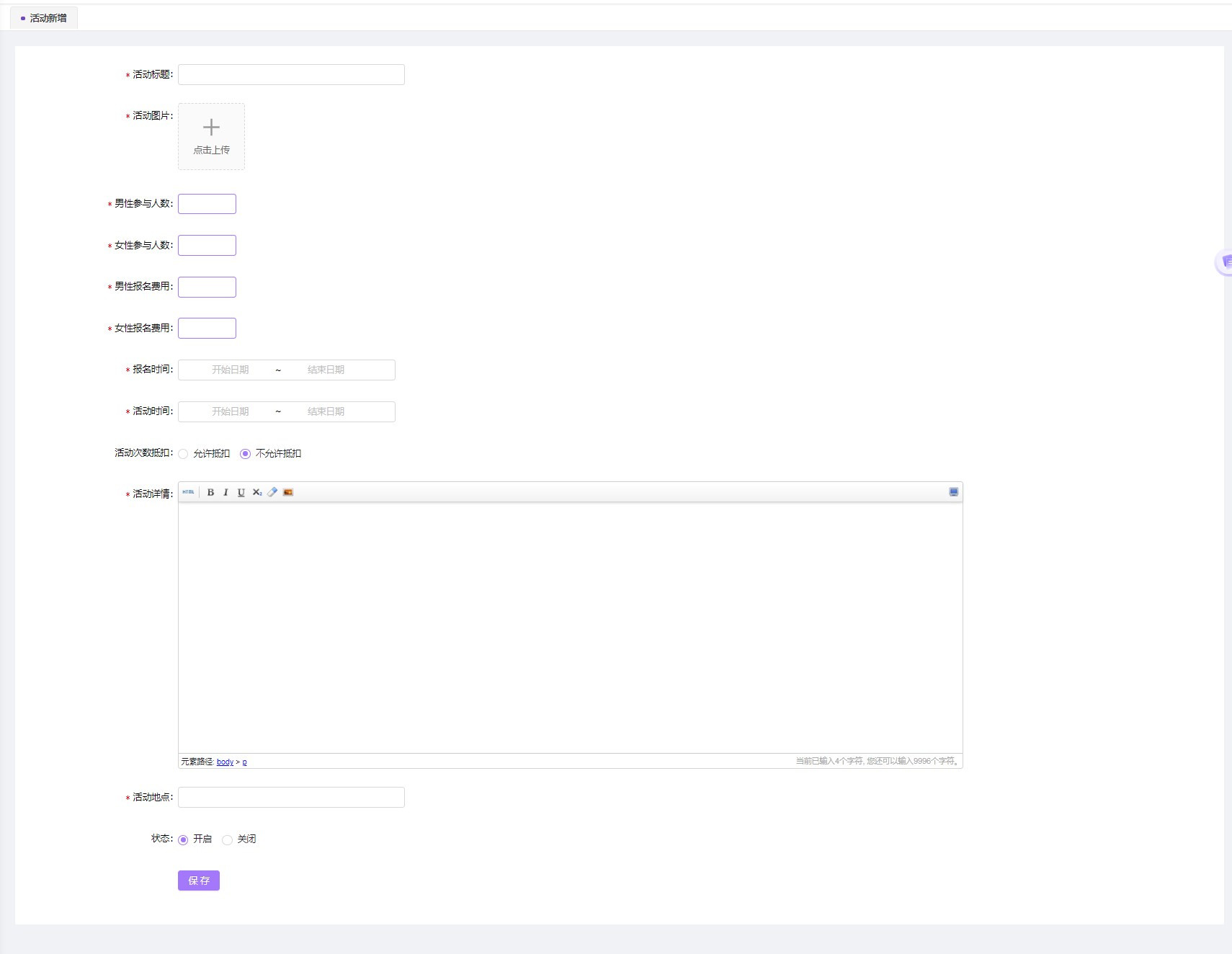
Task: Follow the p link in the element path
Action: 244,762
